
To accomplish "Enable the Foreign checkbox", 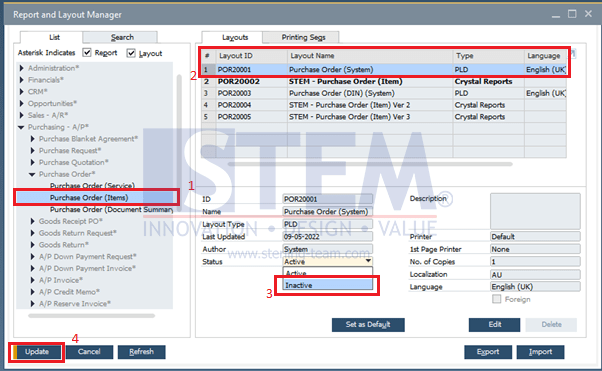I will [496, 299].
